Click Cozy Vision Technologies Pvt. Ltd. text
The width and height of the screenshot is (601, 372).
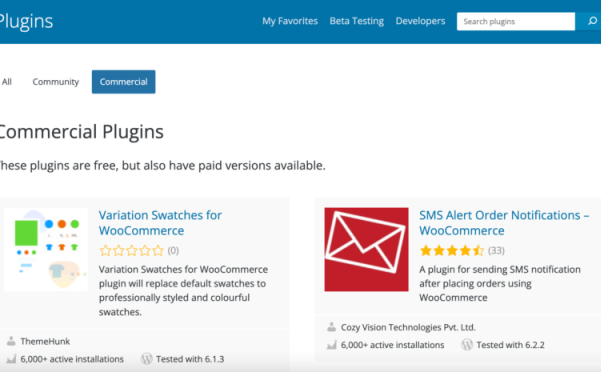pos(408,327)
